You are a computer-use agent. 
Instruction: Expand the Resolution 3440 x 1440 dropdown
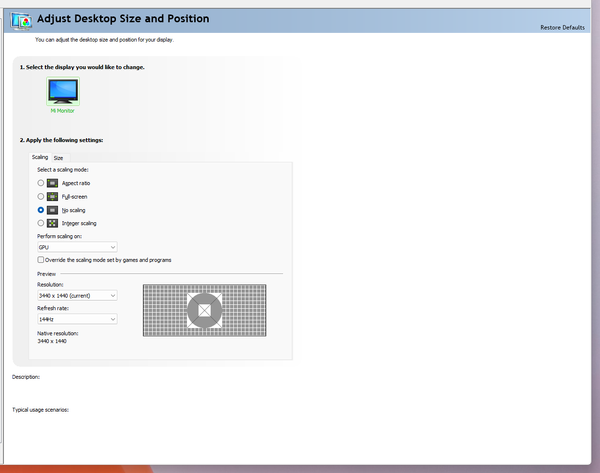click(x=77, y=295)
